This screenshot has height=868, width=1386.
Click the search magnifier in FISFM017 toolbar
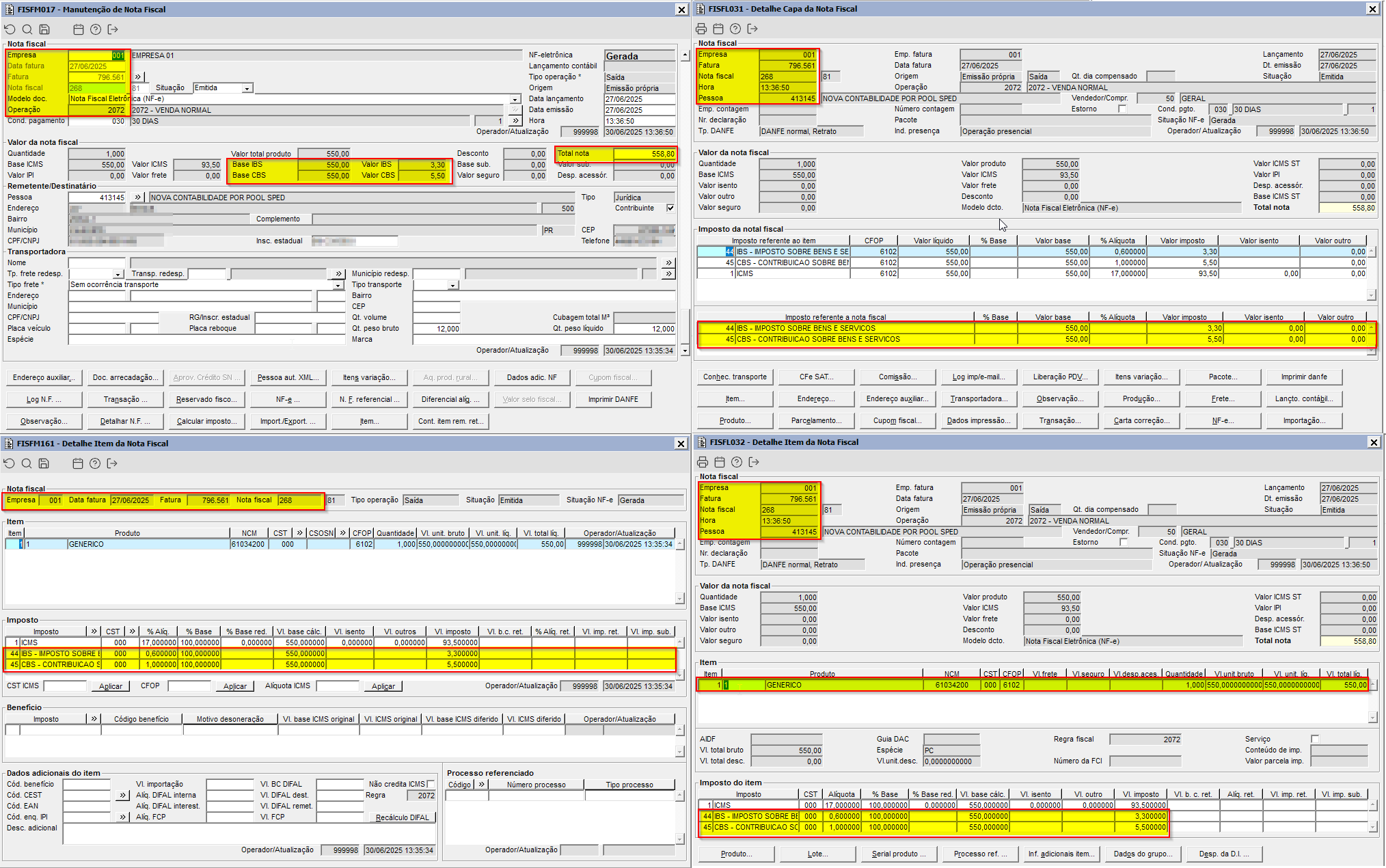tap(27, 29)
